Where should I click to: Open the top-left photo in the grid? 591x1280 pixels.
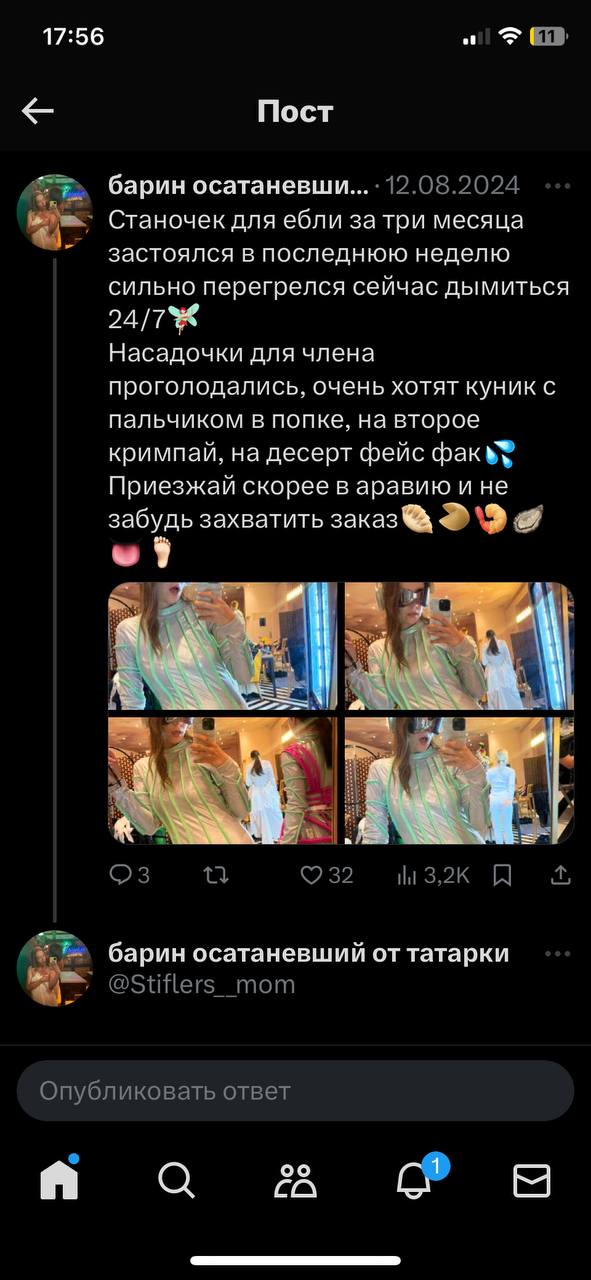click(x=223, y=646)
